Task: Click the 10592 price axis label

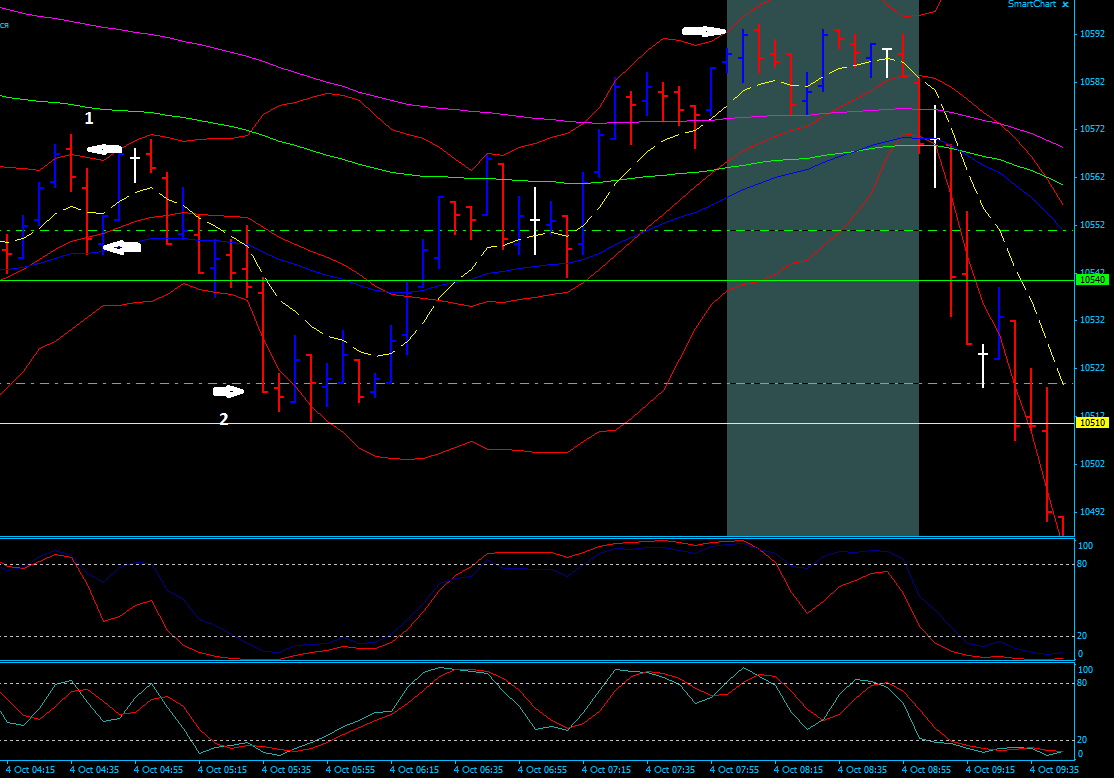Action: [x=1092, y=33]
